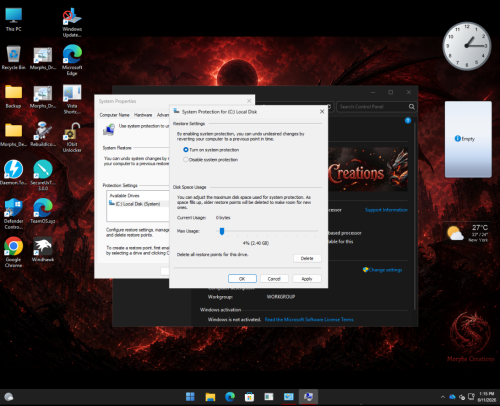
Task: Click the blue help icon in Control Panel
Action: pyautogui.click(x=408, y=120)
